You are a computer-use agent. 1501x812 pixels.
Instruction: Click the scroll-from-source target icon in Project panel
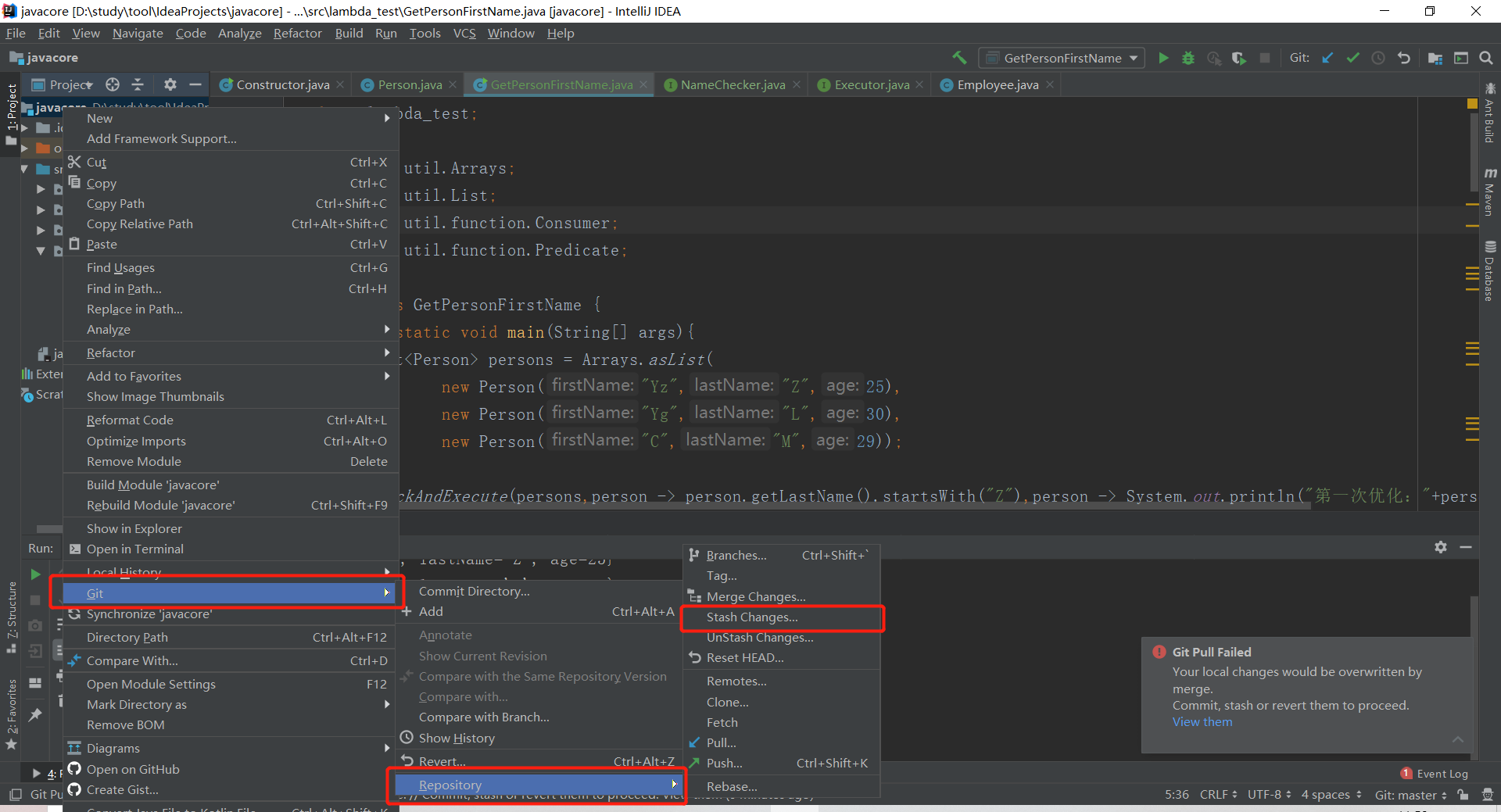(113, 84)
